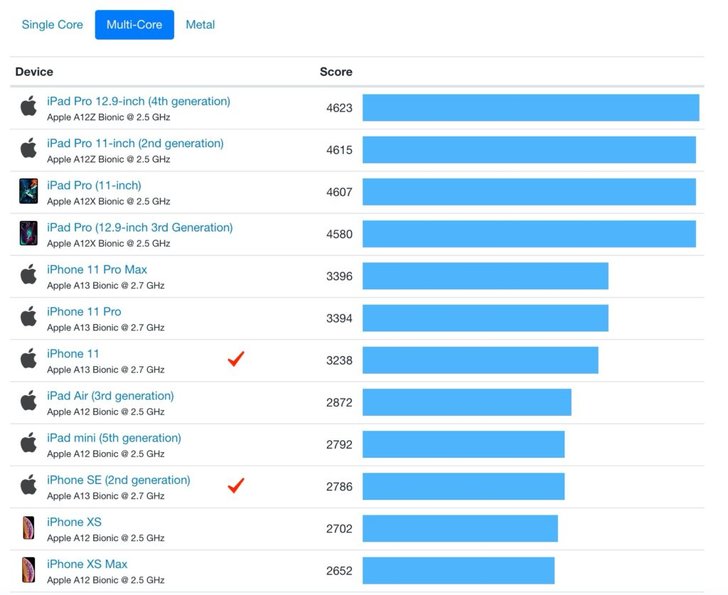The height and width of the screenshot is (595, 728).
Task: Click the score bar for iPad Pro 12.9-inch (4th generation)
Action: coord(531,108)
